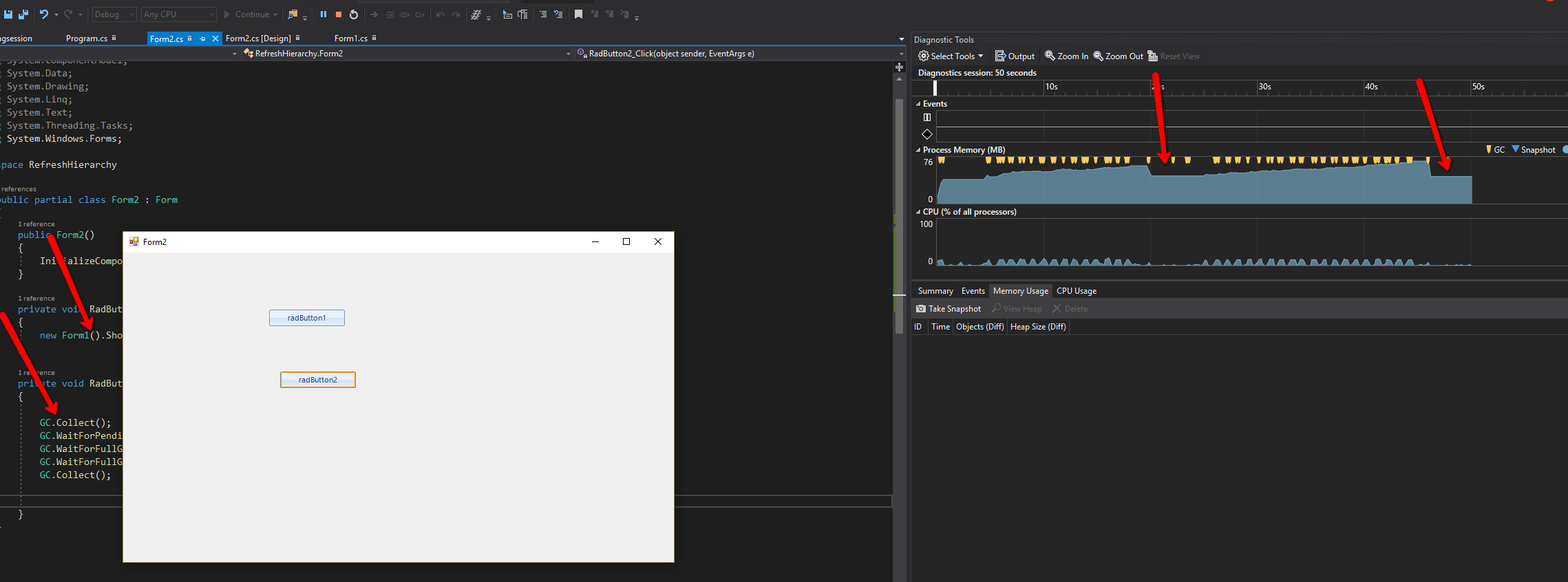Click Zoom Out on diagnostic timeline
This screenshot has height=582, width=1568.
point(1118,56)
